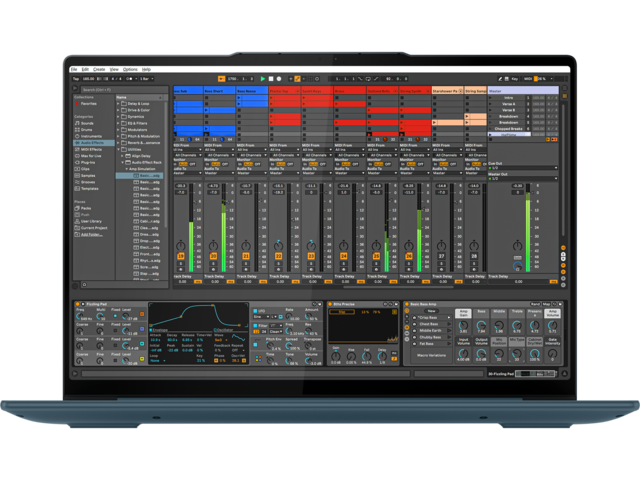
Task: Toggle the Bass Amp device on/off
Action: point(407,304)
